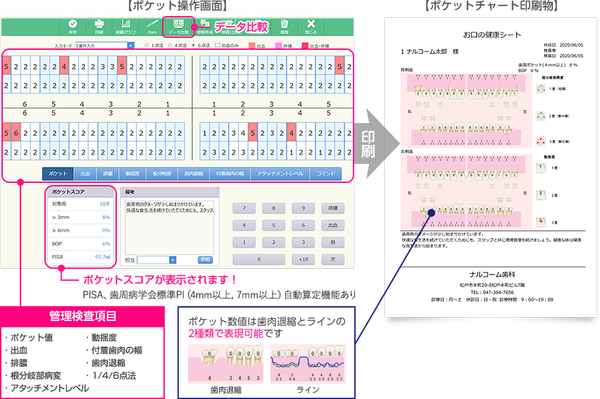The height and width of the screenshot is (399, 600).
Task: Click the red 6 cell in lower-left quadrant
Action: (x=16, y=132)
